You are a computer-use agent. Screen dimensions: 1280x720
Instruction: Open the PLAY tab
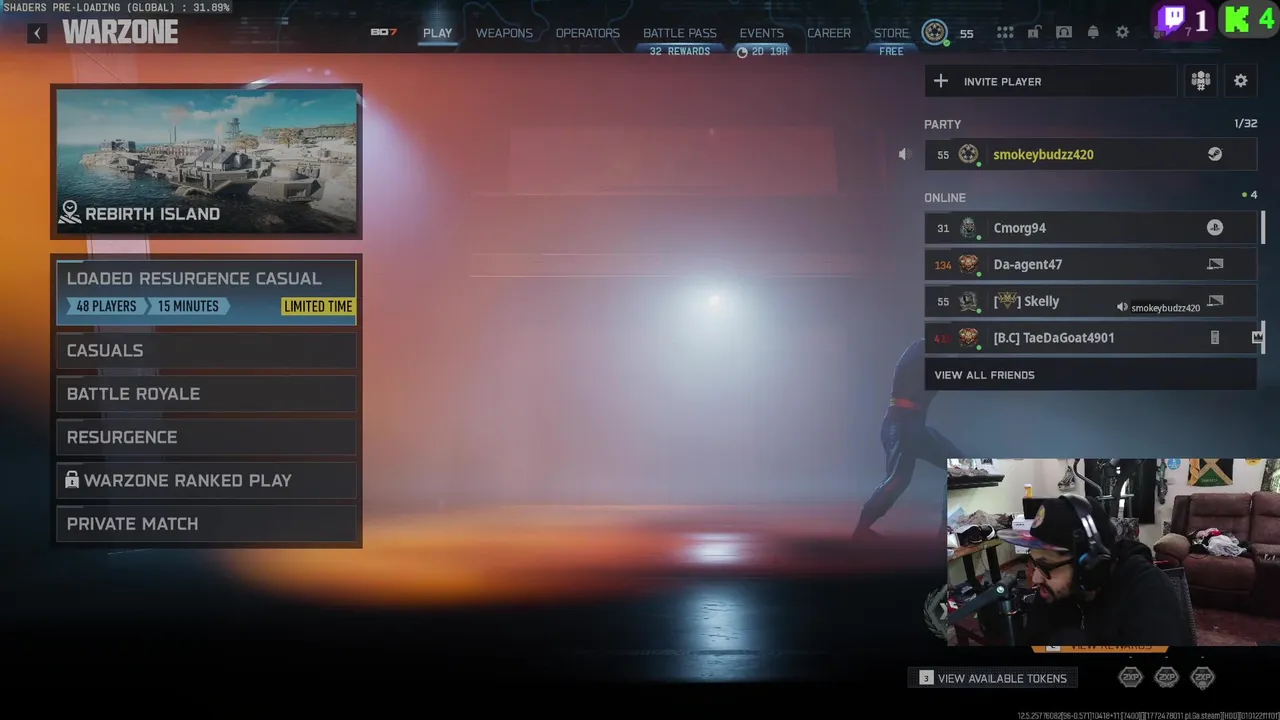tap(437, 33)
